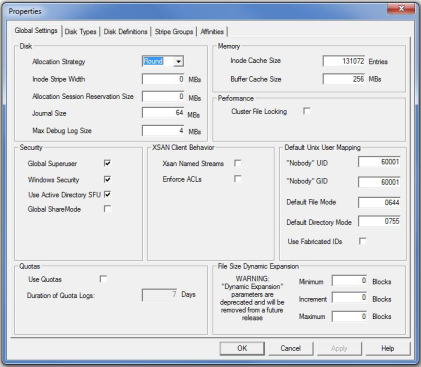Focus the Default File Mode field
The height and width of the screenshot is (367, 421).
pos(379,202)
